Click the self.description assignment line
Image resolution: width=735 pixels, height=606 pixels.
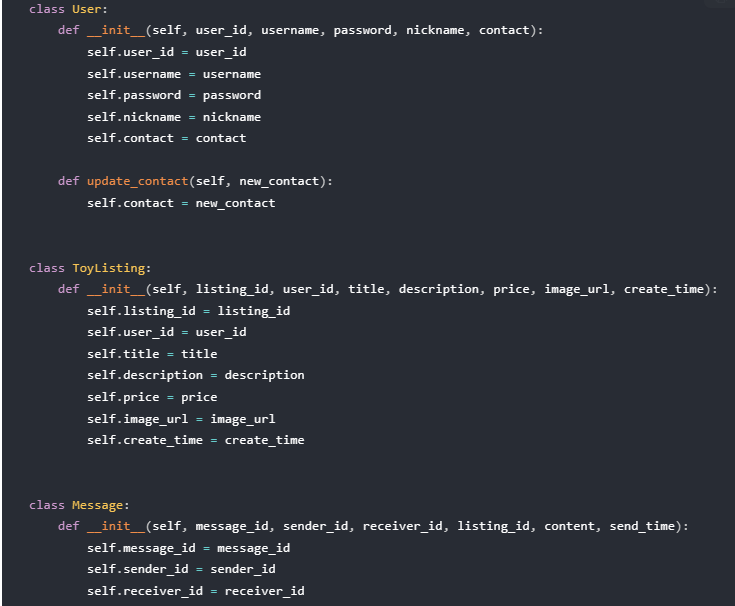click(195, 375)
